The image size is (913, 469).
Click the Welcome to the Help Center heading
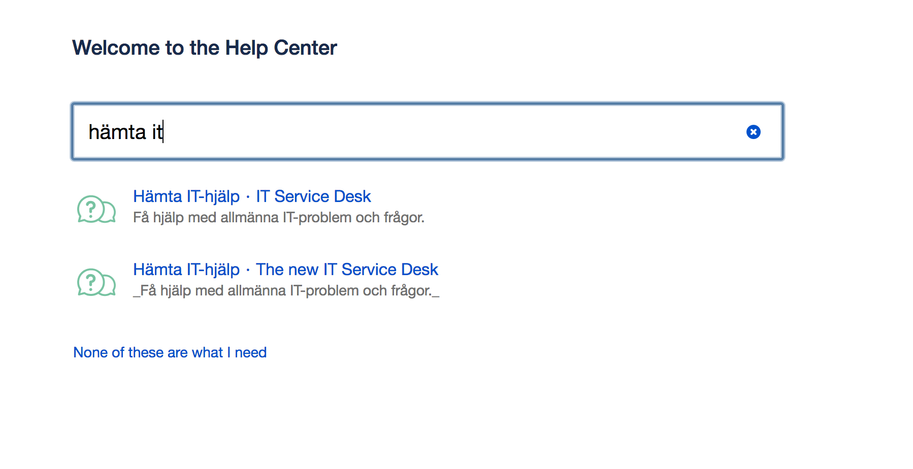204,48
